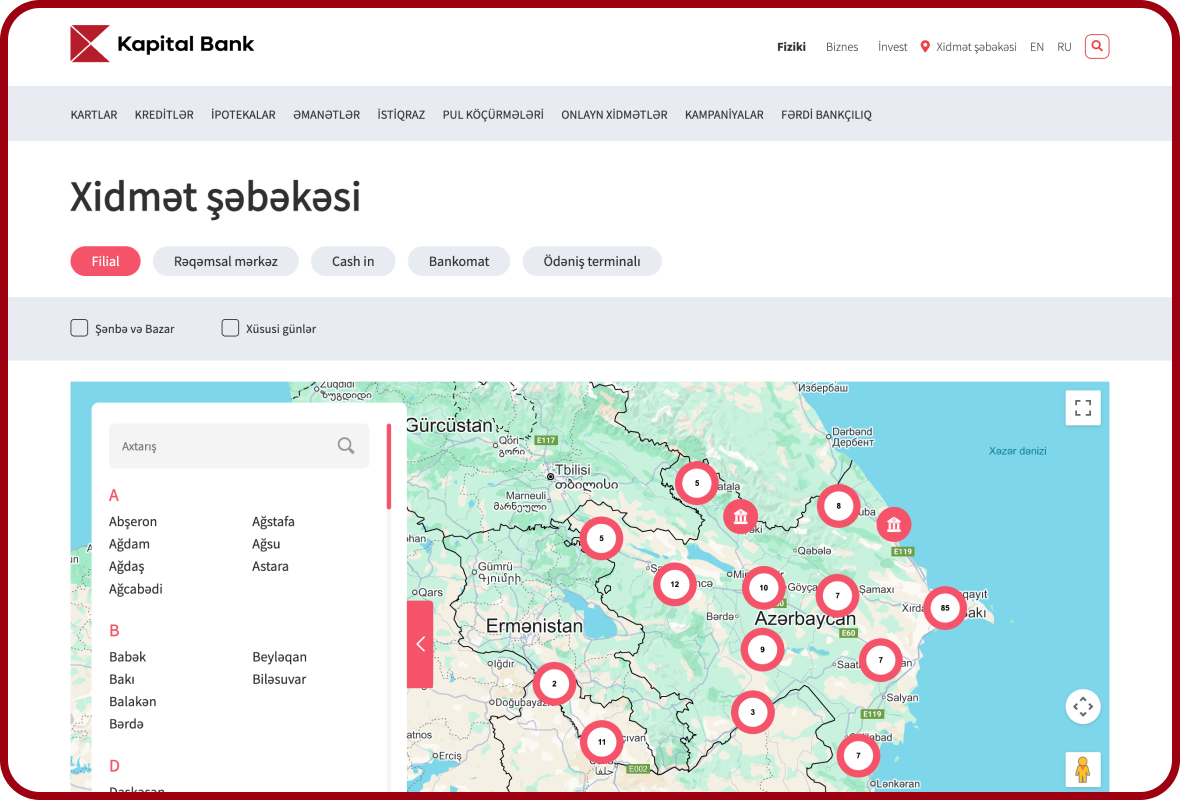Viewport: 1180px width, 800px height.
Task: Switch site language to EN
Action: tap(1037, 47)
